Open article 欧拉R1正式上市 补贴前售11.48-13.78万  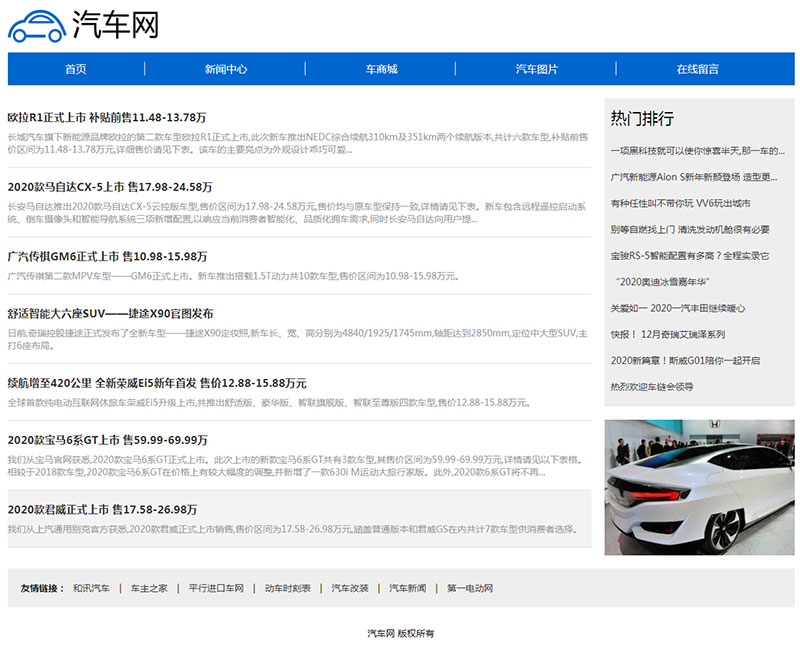107,118
